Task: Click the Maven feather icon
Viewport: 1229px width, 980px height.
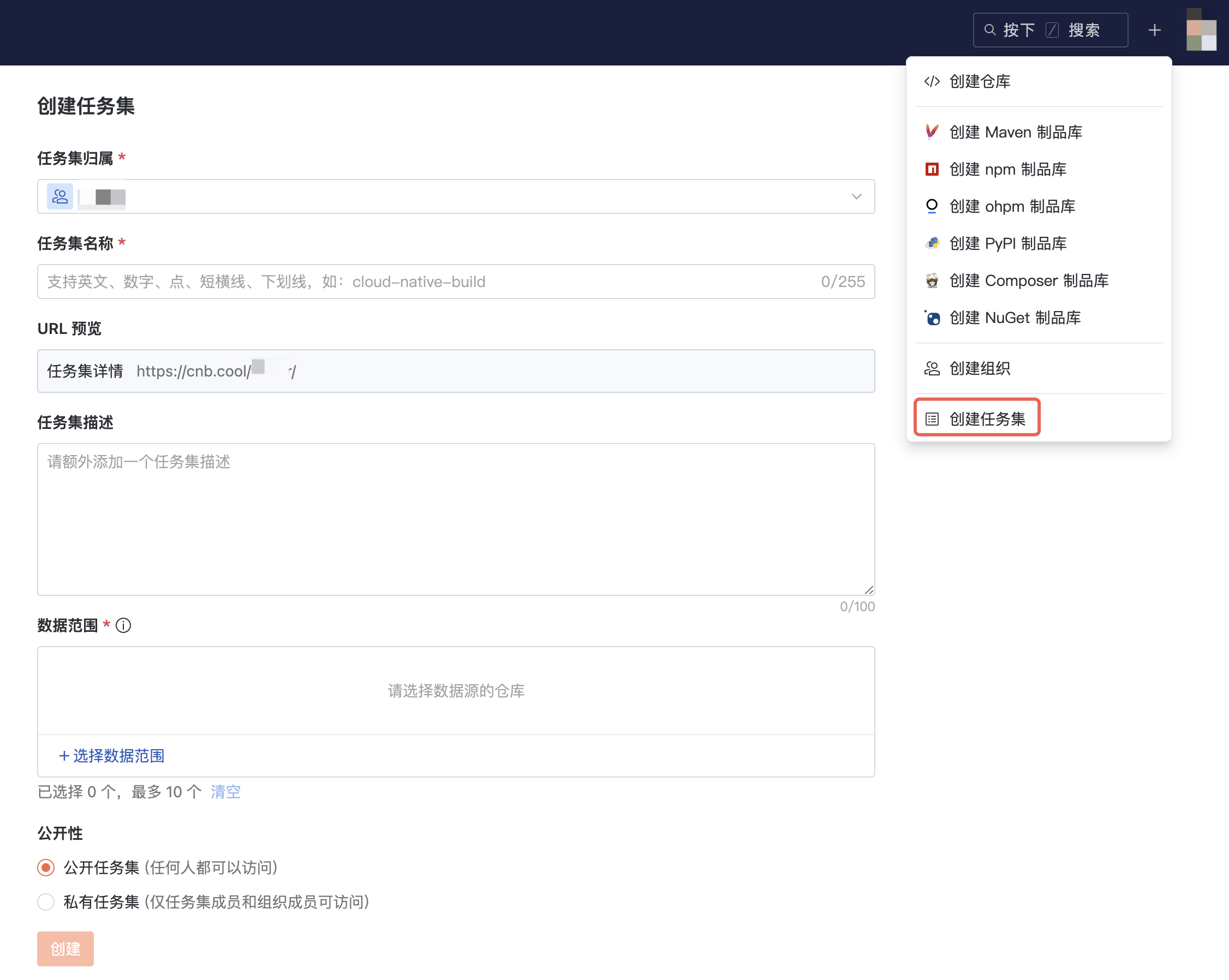Action: [x=932, y=132]
